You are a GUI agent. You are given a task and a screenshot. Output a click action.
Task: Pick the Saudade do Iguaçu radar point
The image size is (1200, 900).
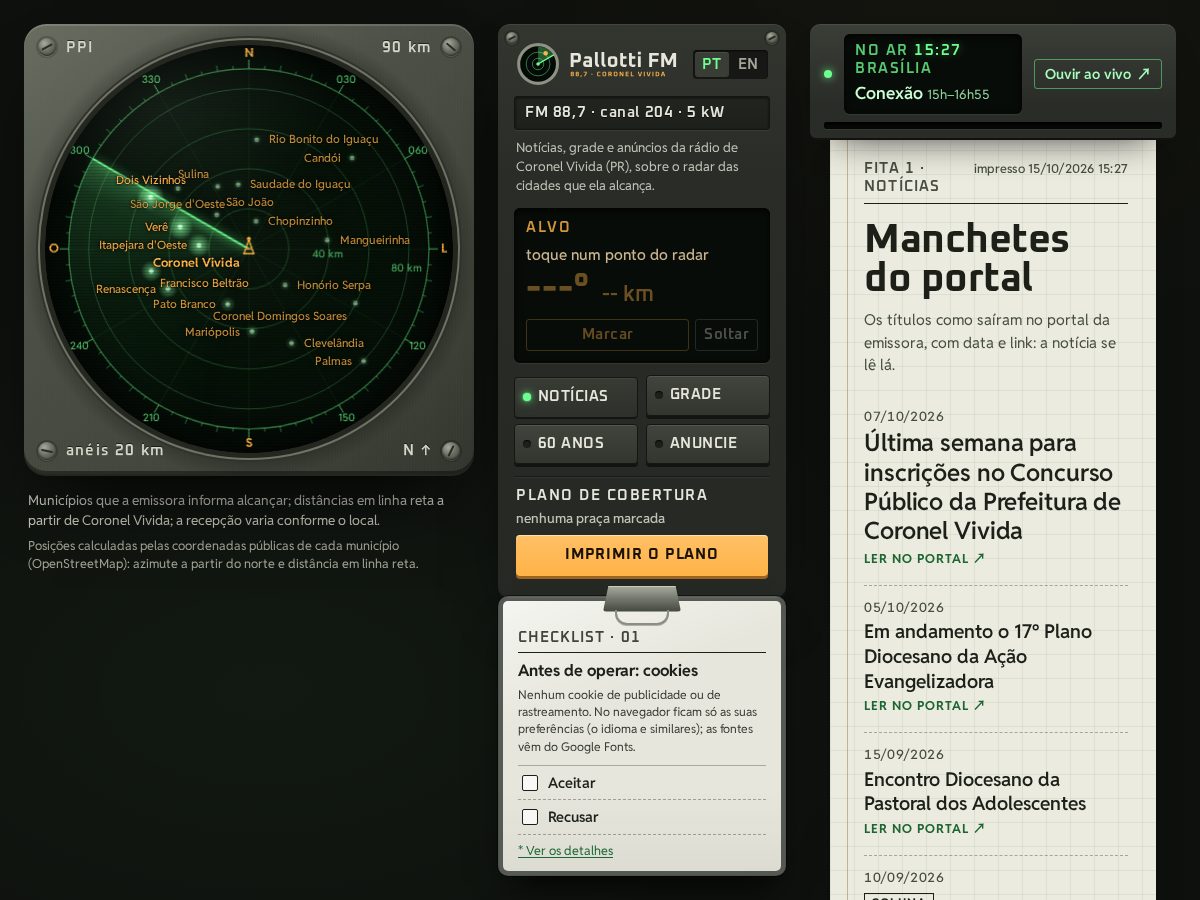pos(238,184)
